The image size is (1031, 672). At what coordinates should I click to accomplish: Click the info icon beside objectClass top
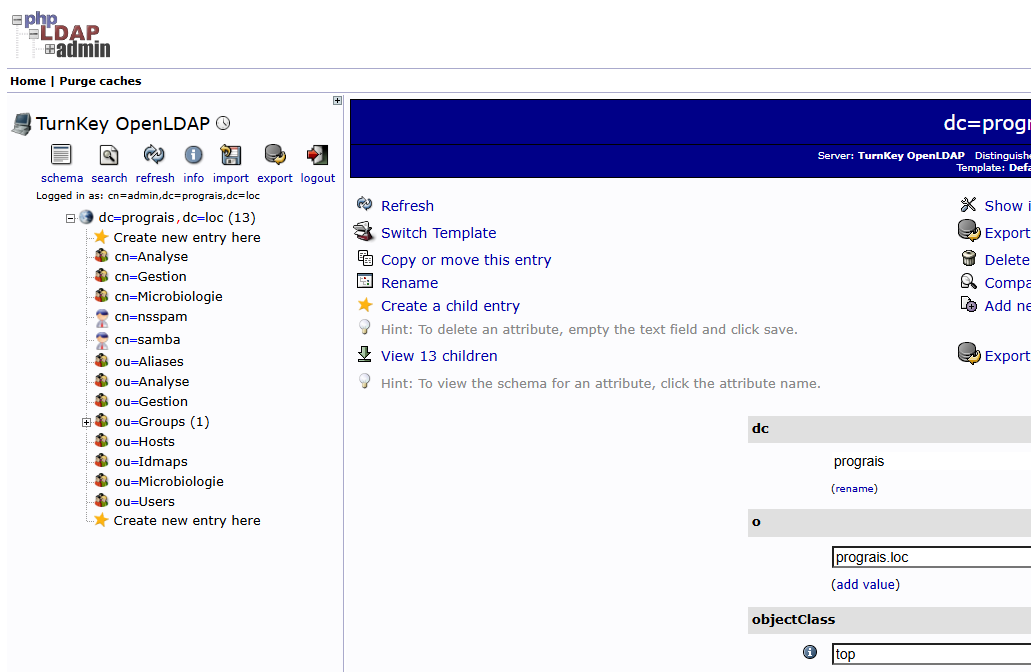click(810, 652)
